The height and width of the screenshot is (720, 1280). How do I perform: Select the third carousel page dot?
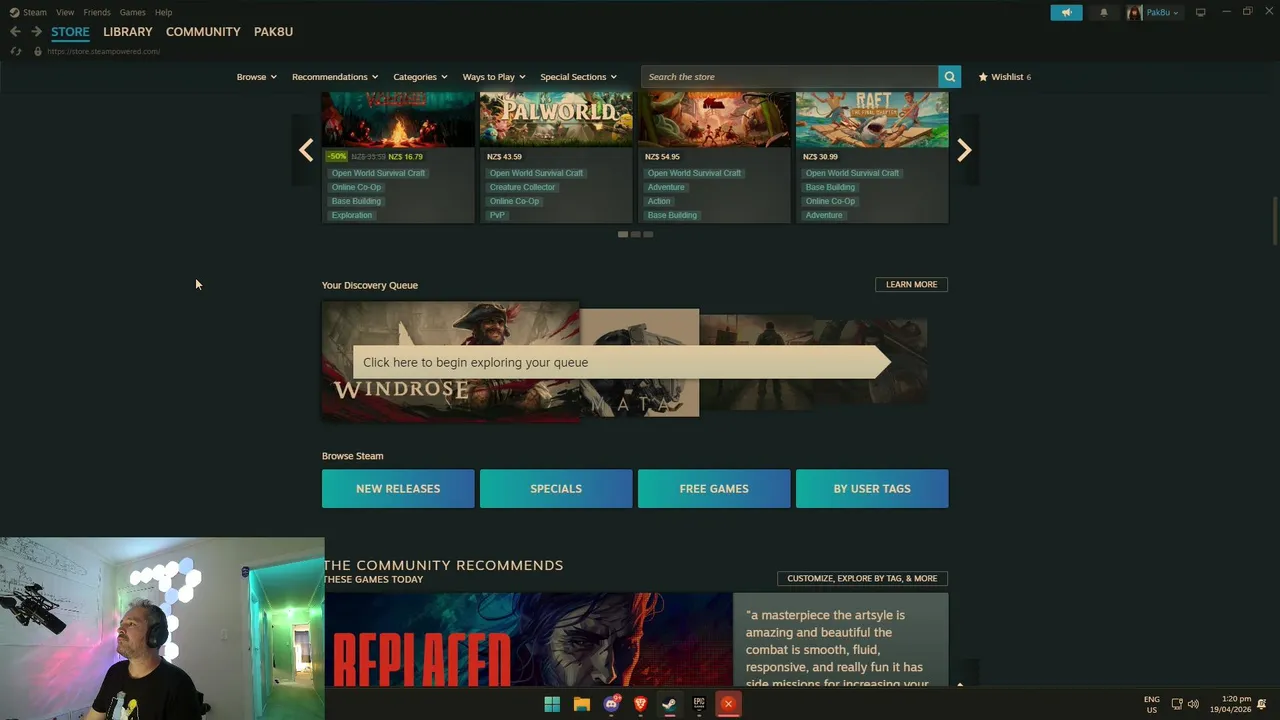tap(648, 234)
